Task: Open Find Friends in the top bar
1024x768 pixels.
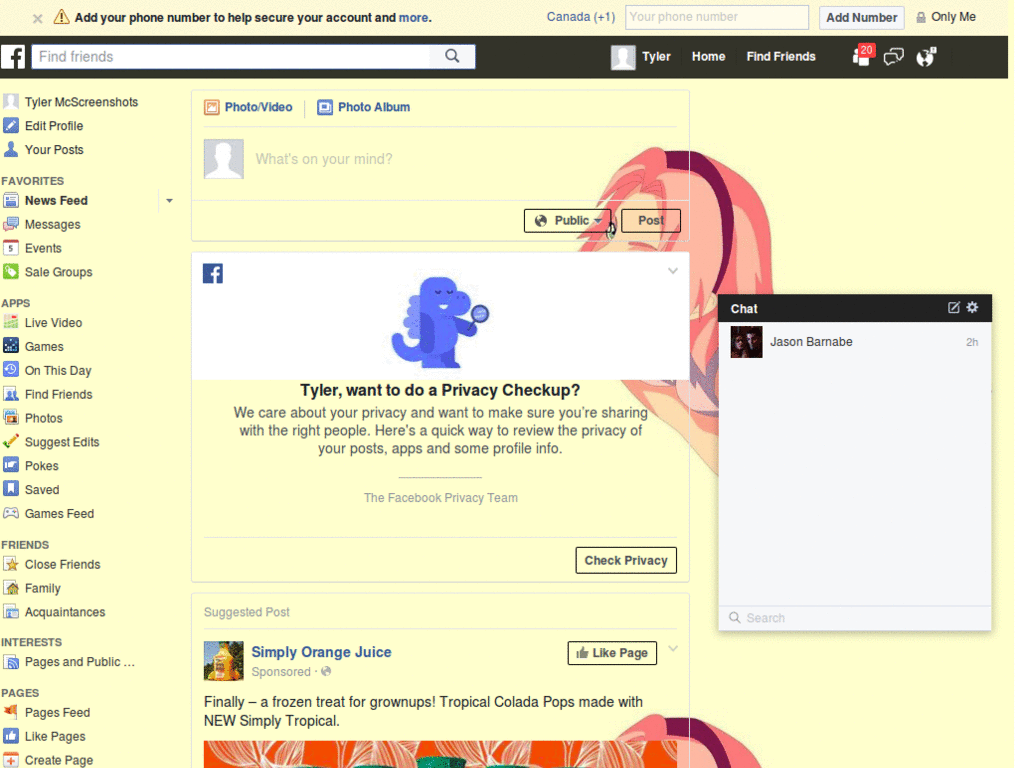Action: click(x=781, y=57)
